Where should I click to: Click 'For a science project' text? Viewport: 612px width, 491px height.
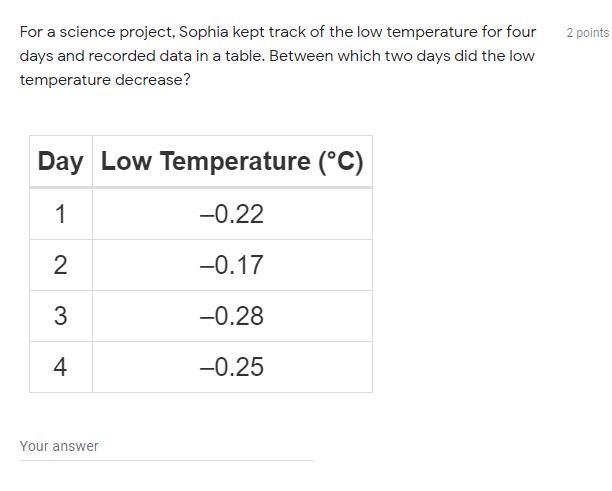tap(95, 32)
